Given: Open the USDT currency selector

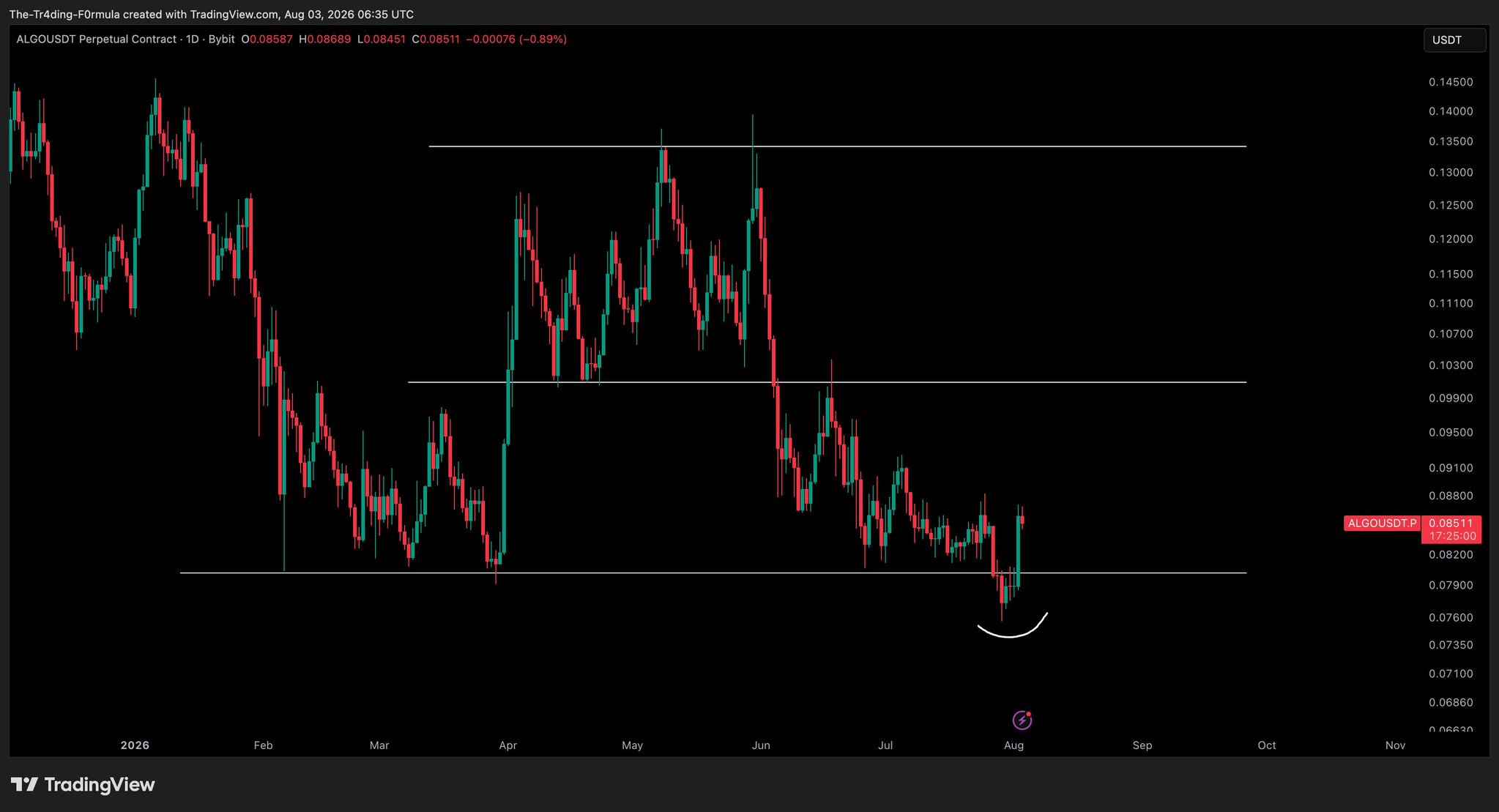Looking at the screenshot, I should (x=1454, y=40).
